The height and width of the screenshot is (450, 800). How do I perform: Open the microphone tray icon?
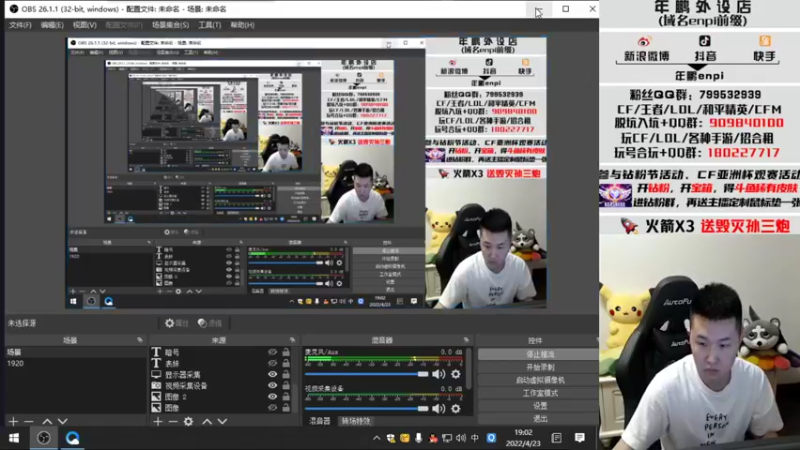click(418, 438)
